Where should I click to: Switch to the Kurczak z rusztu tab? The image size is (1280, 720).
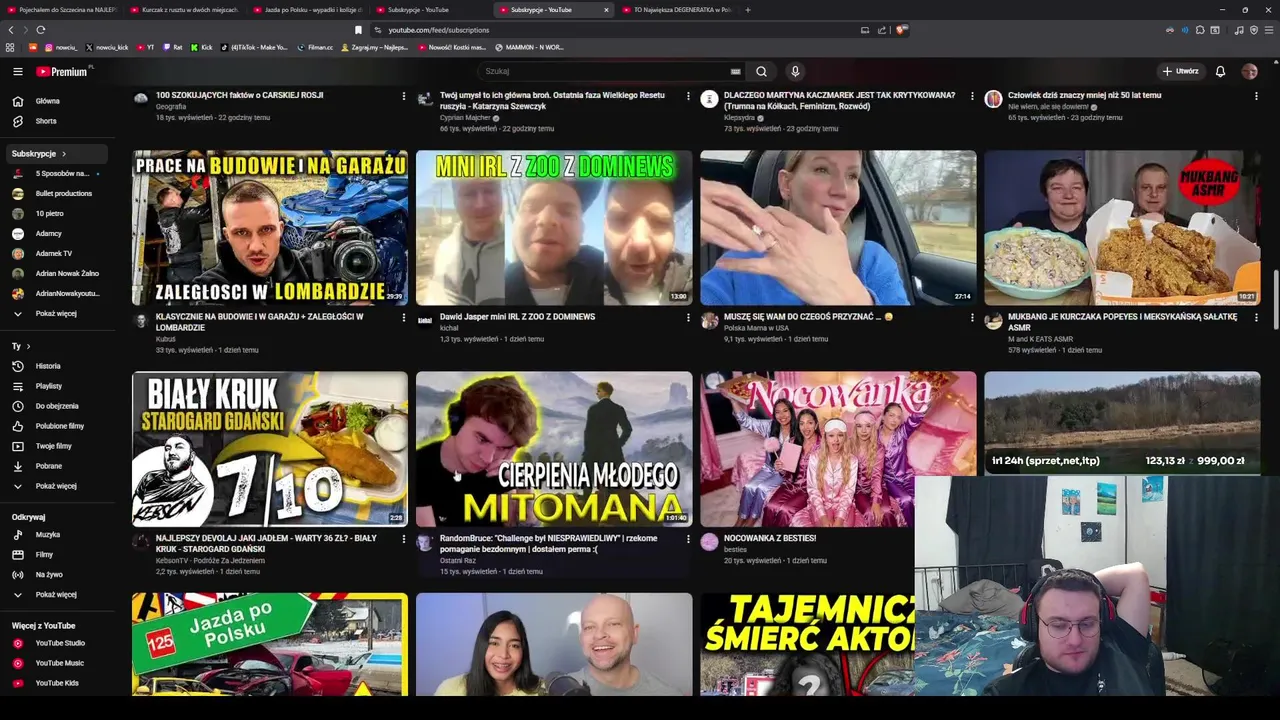[x=184, y=9]
